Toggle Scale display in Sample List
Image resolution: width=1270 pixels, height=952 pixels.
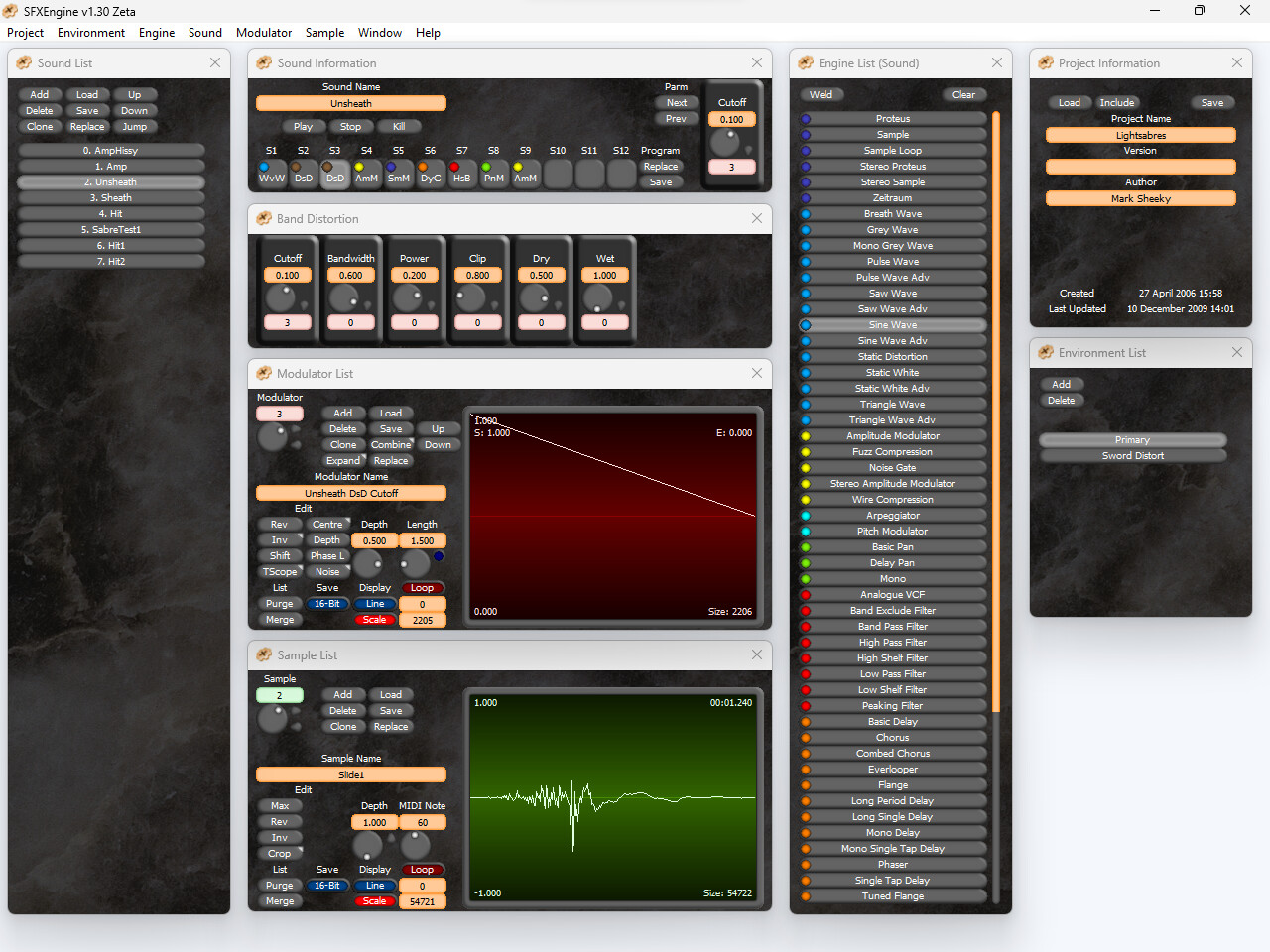[375, 900]
